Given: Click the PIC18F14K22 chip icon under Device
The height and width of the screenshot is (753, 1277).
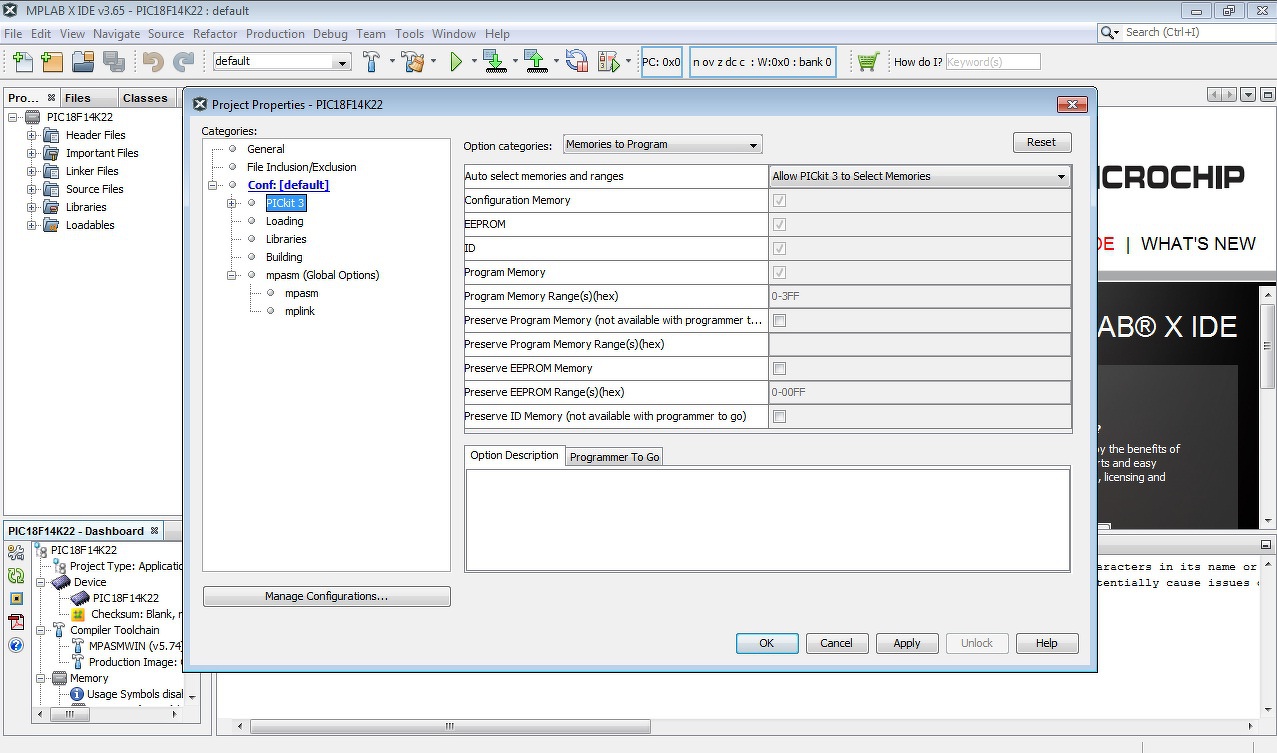Looking at the screenshot, I should pyautogui.click(x=80, y=598).
